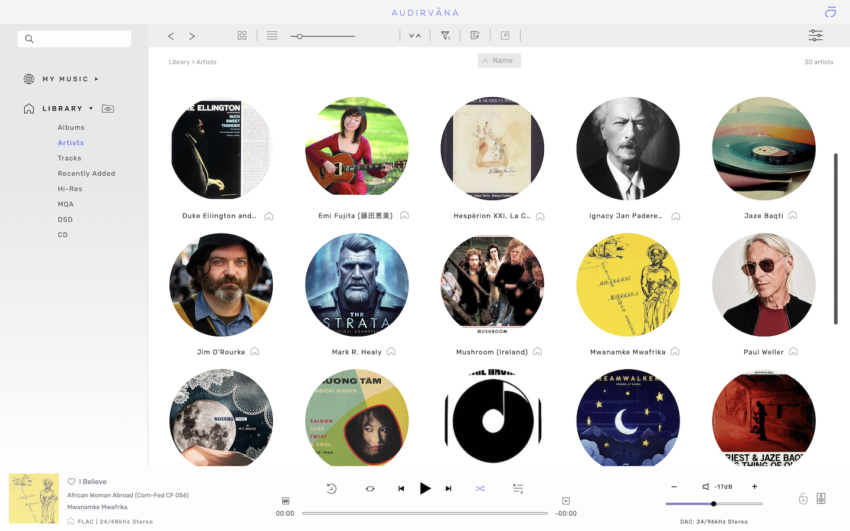Open Tracks in the library sidebar
Image resolution: width=850 pixels, height=531 pixels.
[x=69, y=158]
